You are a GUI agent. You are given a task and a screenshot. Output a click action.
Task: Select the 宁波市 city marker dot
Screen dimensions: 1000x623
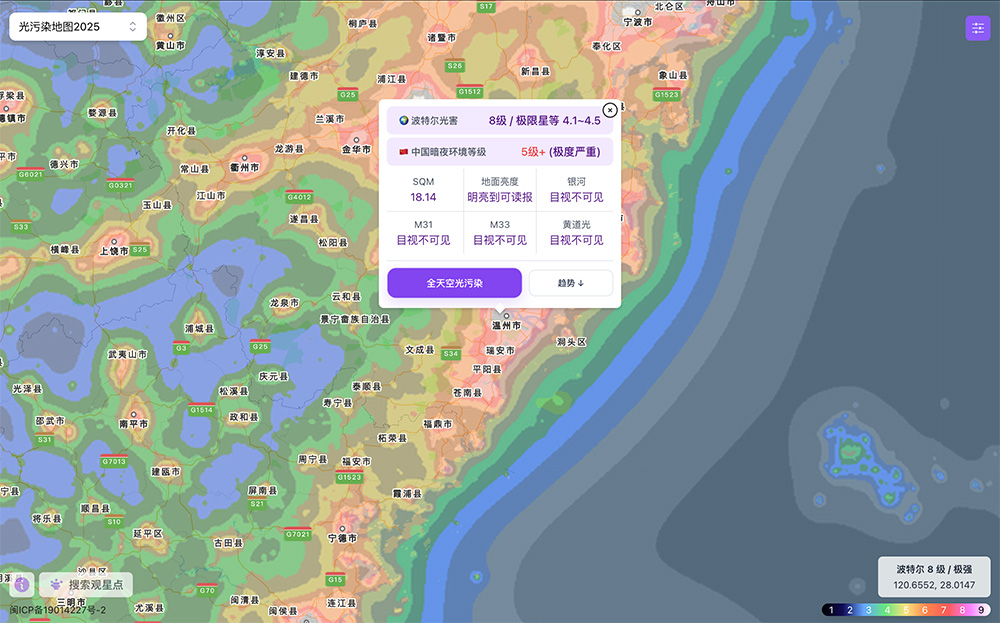pyautogui.click(x=637, y=12)
